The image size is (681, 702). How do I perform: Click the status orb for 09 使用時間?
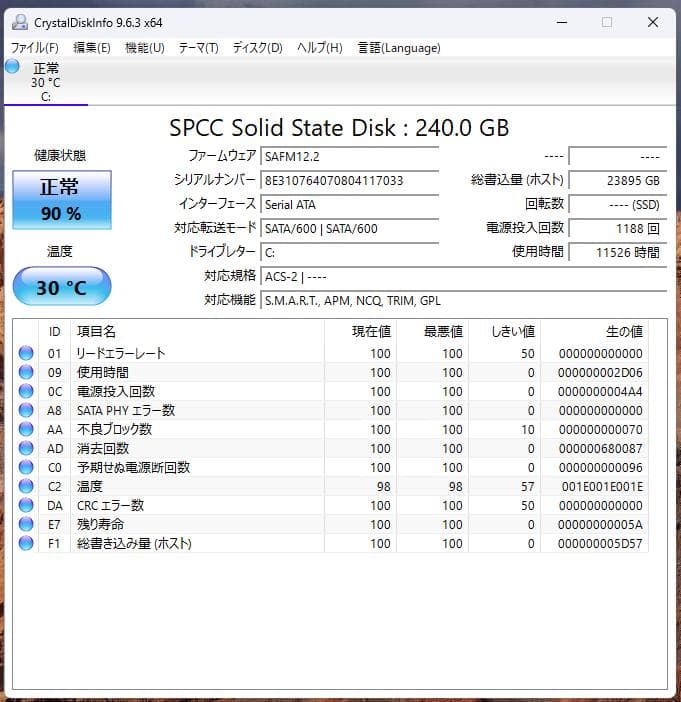click(26, 372)
